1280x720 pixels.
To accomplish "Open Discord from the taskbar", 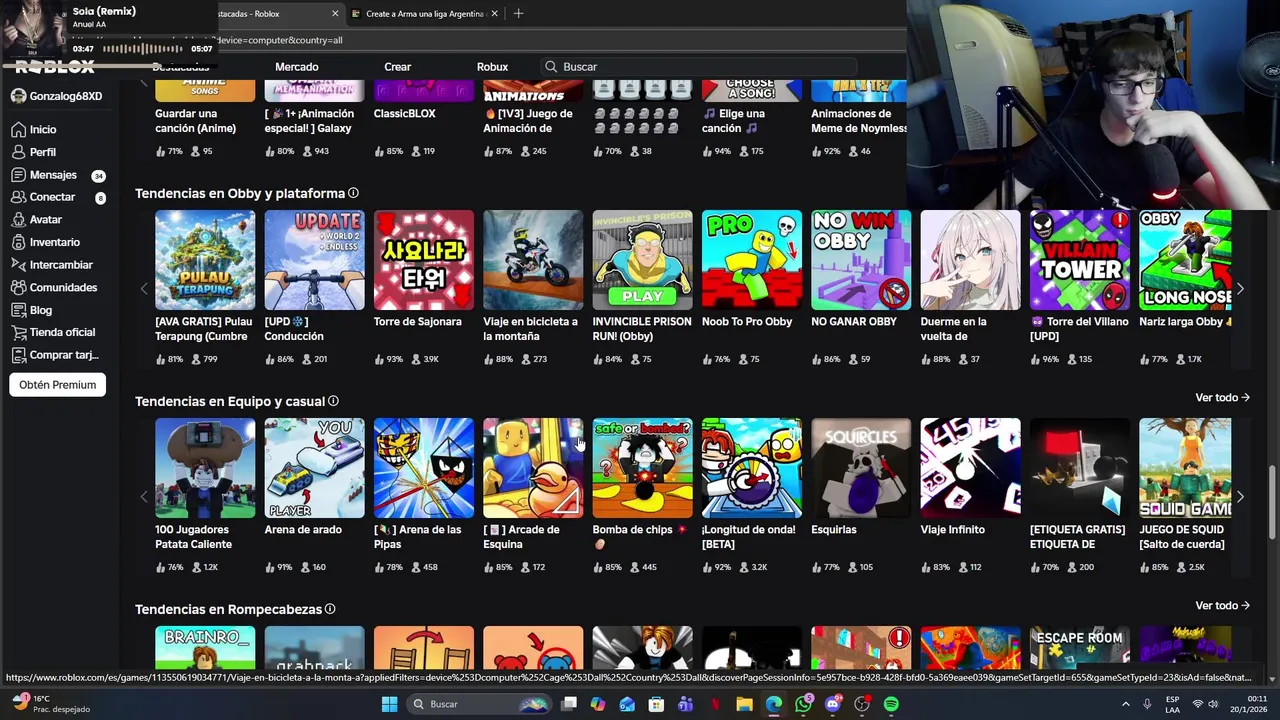I will (833, 704).
